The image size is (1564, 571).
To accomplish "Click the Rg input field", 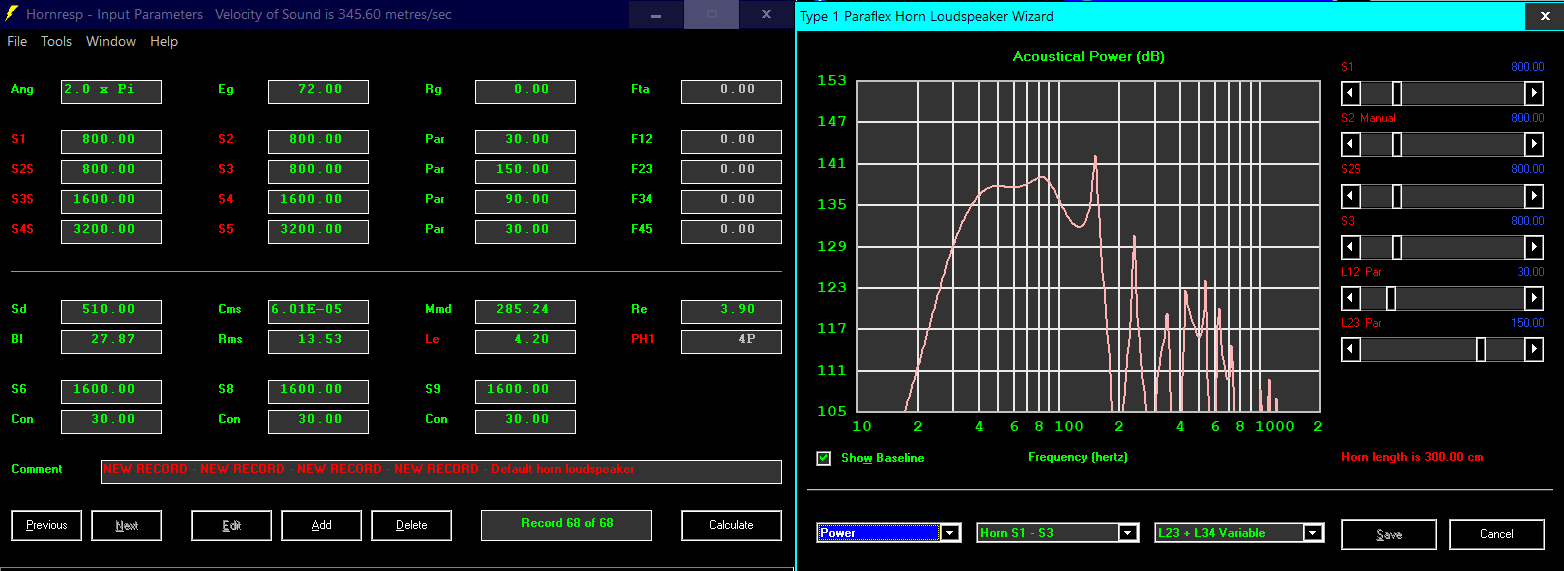I will tap(525, 91).
